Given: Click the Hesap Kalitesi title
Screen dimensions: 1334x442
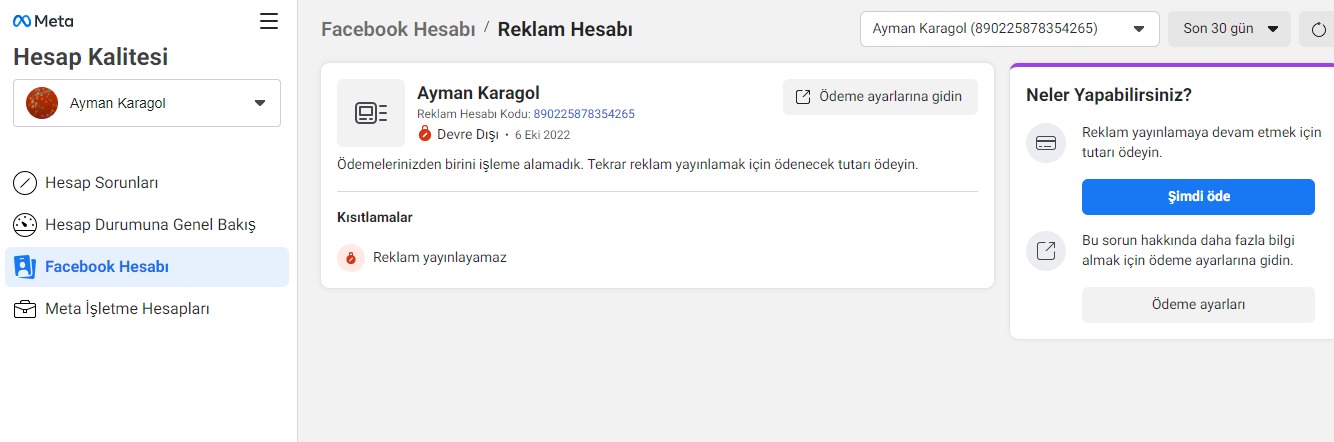Looking at the screenshot, I should [91, 57].
